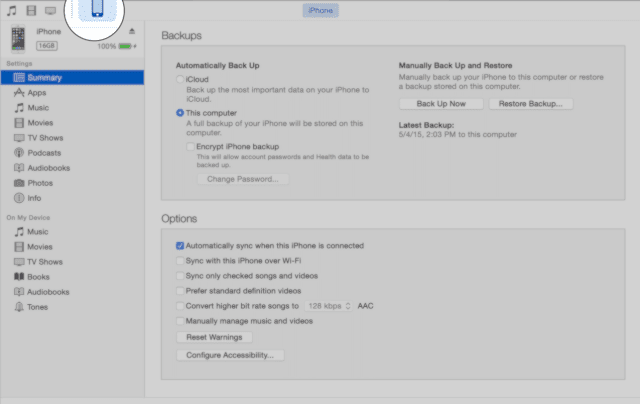Click the iPhone device icon in toolbar
640x404 pixels.
coord(97,8)
